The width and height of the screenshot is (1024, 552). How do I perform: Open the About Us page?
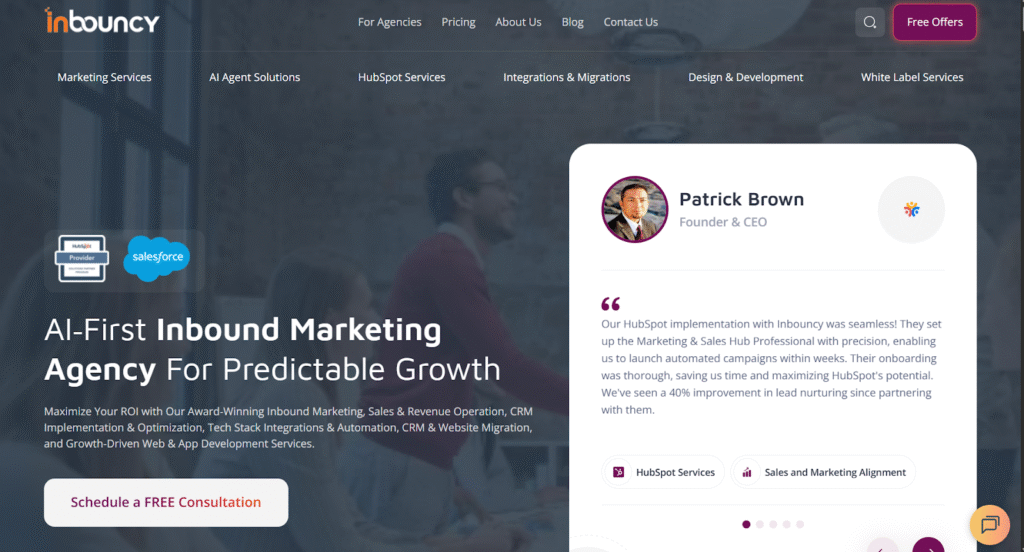coord(519,22)
